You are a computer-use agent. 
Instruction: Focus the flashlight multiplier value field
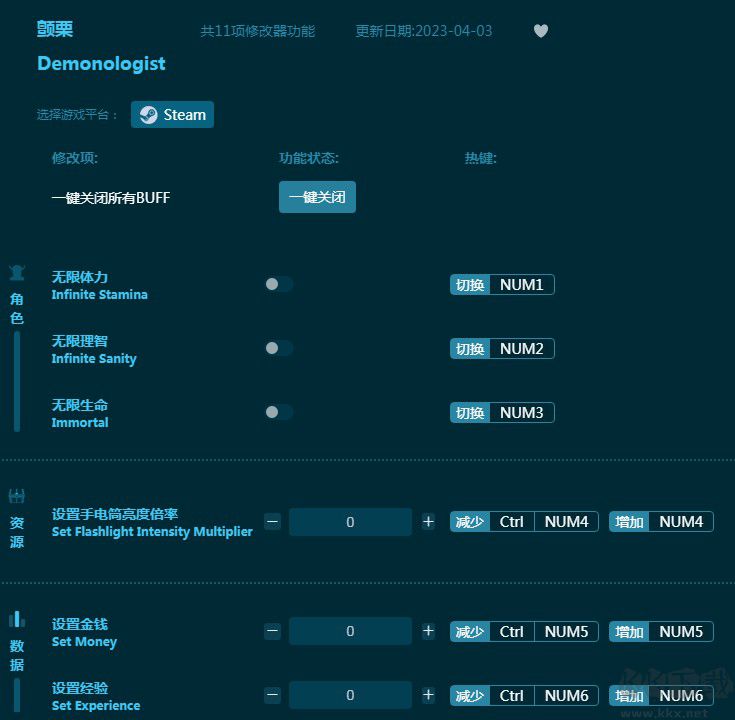(x=350, y=522)
